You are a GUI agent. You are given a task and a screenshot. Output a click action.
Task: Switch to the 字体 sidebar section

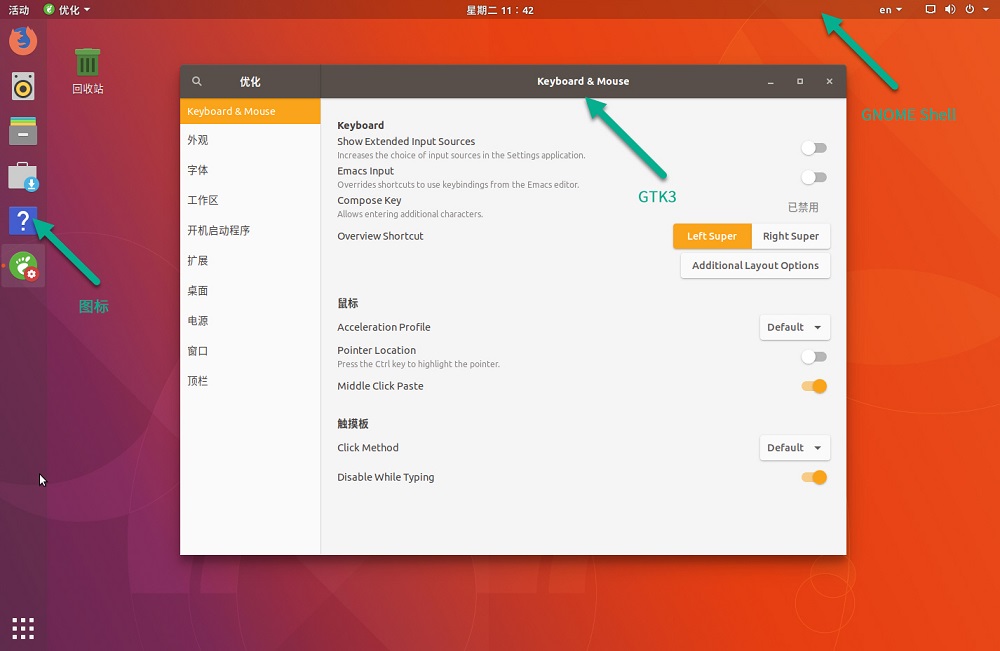point(198,171)
